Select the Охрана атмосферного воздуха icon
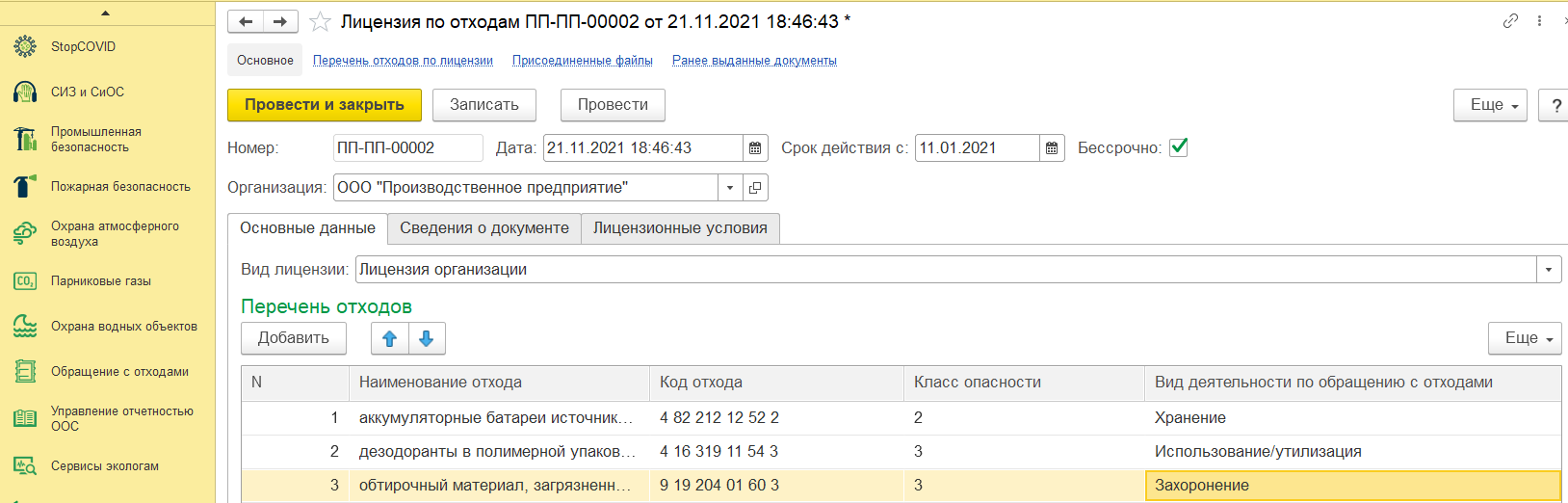1568x503 pixels. click(x=25, y=233)
